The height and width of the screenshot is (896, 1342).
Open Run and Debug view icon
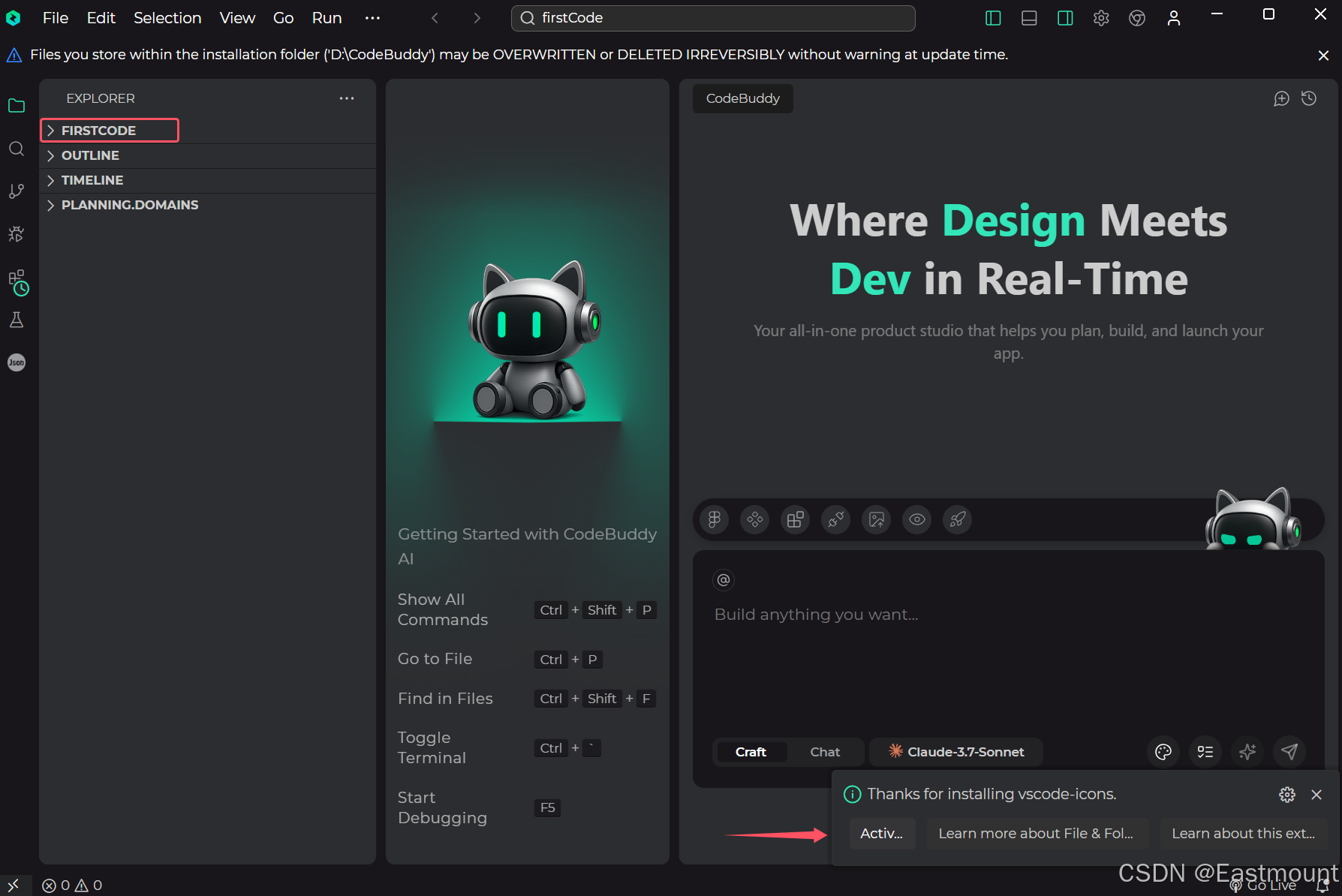[17, 234]
